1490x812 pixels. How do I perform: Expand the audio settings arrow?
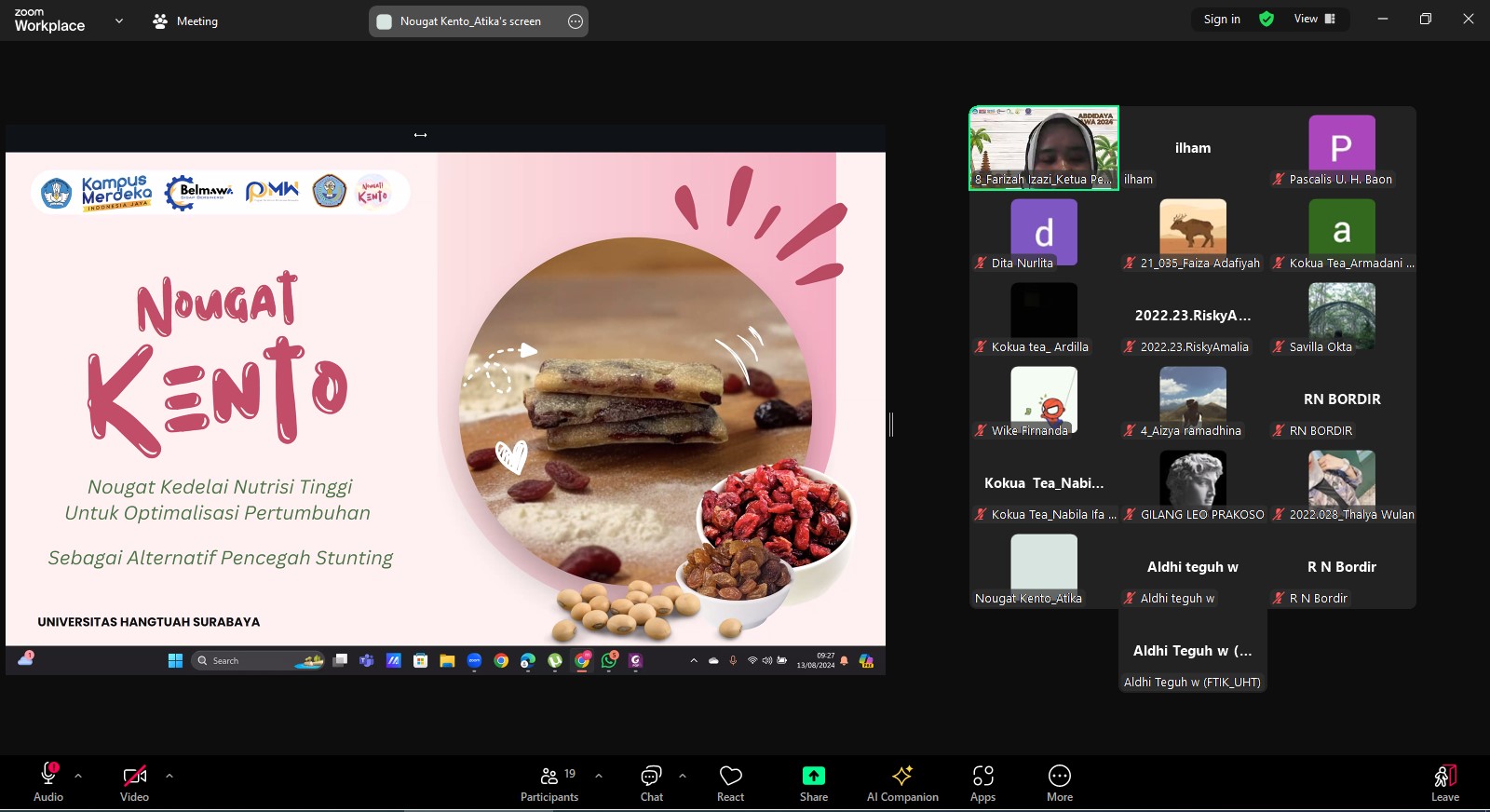click(x=78, y=775)
